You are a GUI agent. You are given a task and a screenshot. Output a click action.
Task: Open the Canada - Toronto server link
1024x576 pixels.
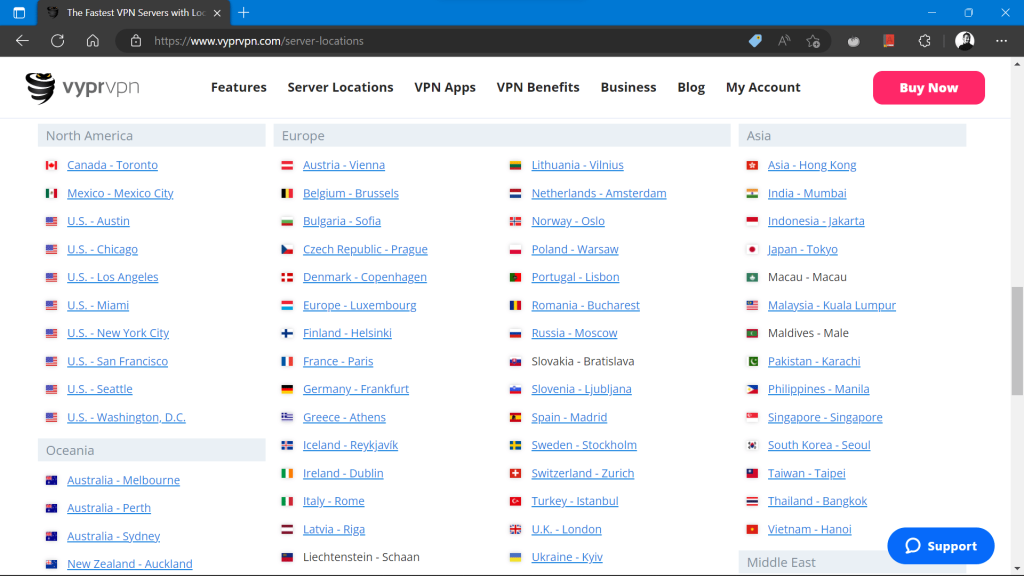(112, 165)
